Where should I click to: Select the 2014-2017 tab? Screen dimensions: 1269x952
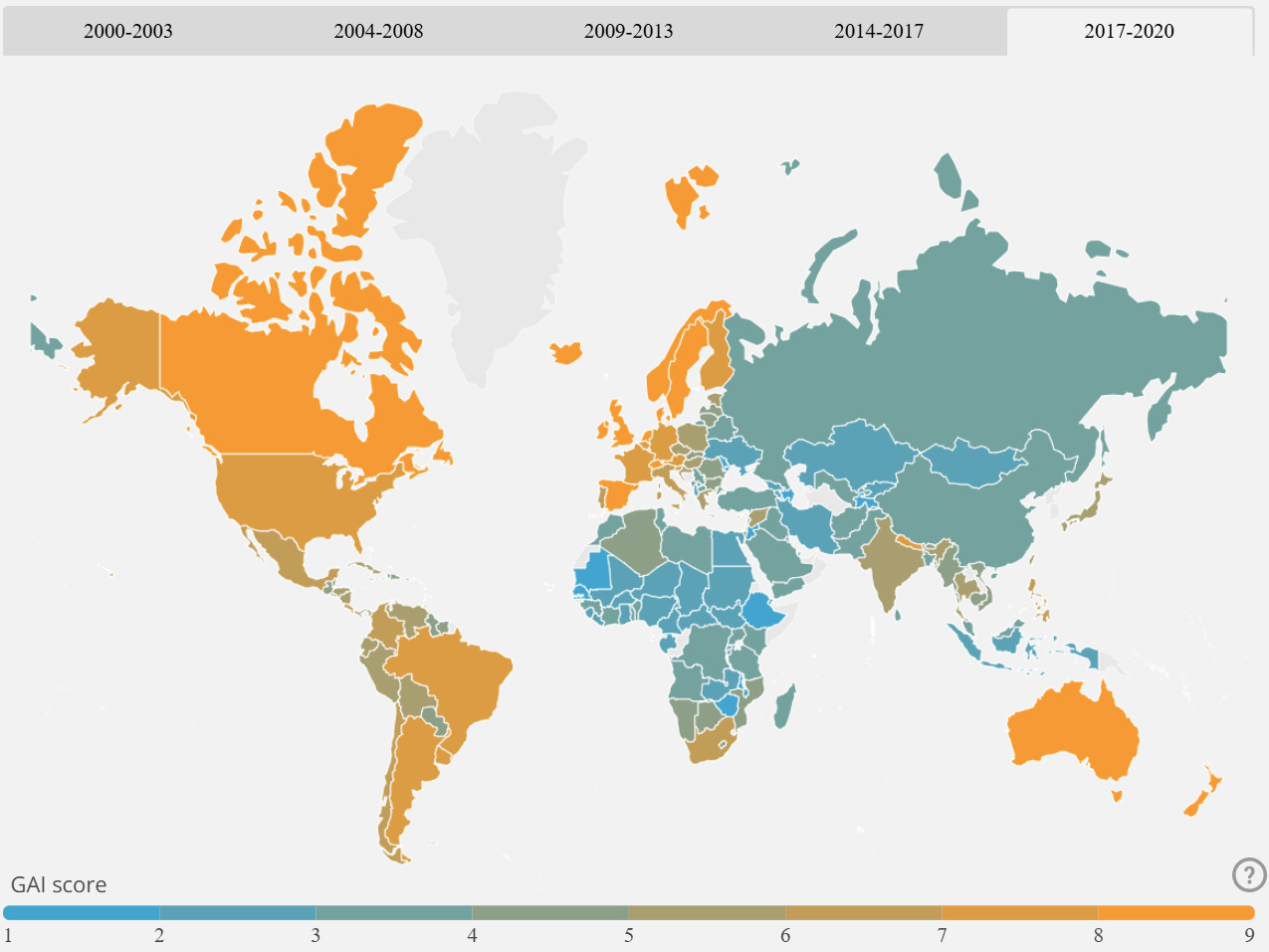pyautogui.click(x=879, y=31)
